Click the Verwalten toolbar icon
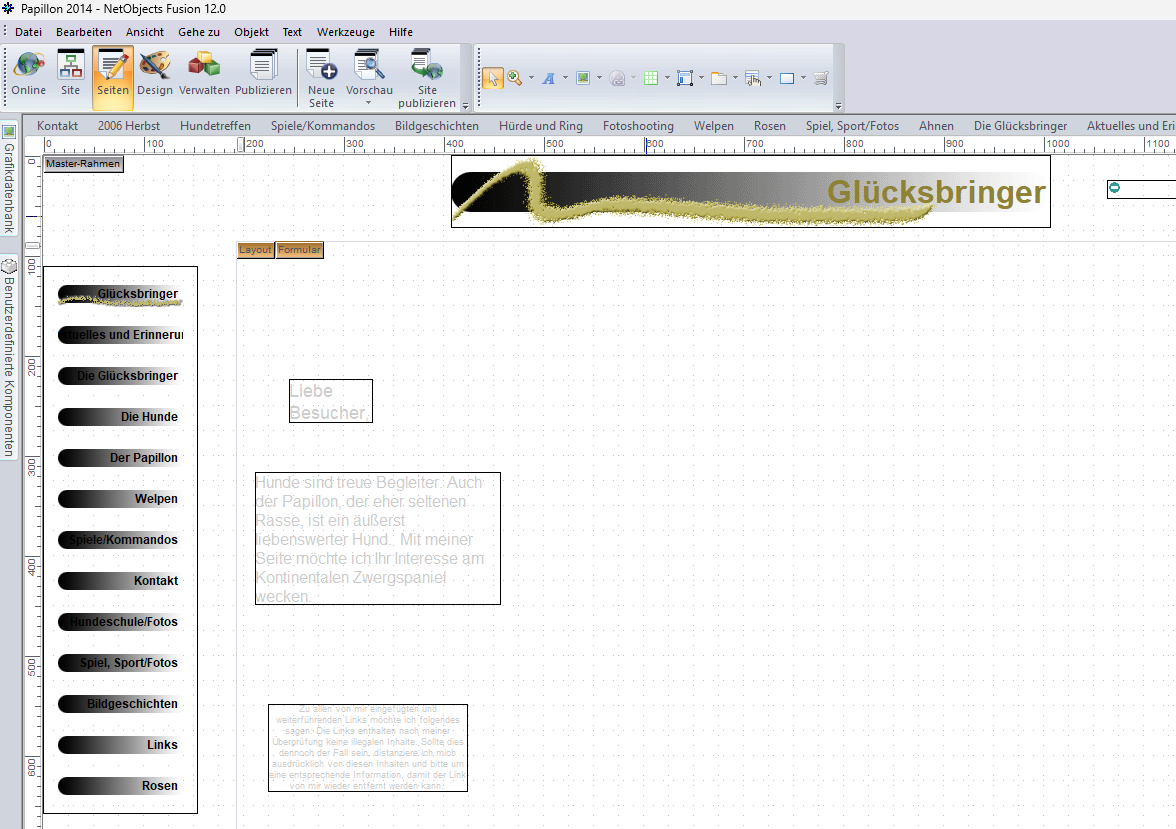The height and width of the screenshot is (829, 1176). (x=204, y=73)
